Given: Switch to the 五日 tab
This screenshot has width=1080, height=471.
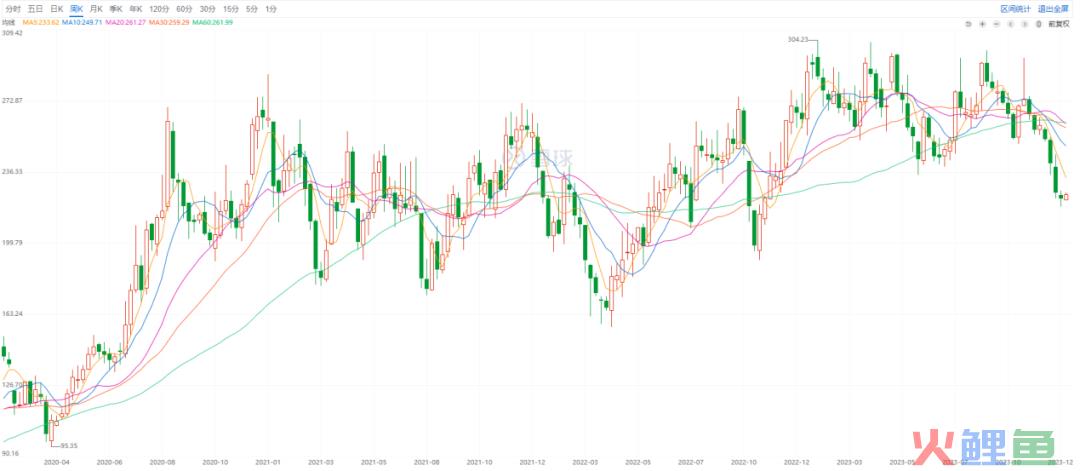Looking at the screenshot, I should coord(35,9).
